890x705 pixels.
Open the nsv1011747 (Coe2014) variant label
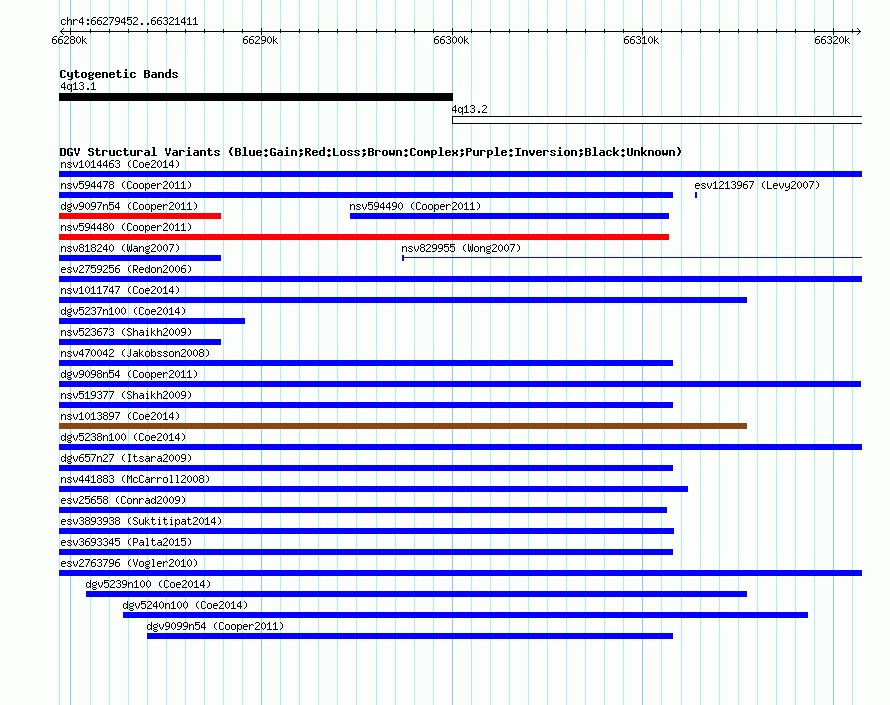(x=120, y=290)
